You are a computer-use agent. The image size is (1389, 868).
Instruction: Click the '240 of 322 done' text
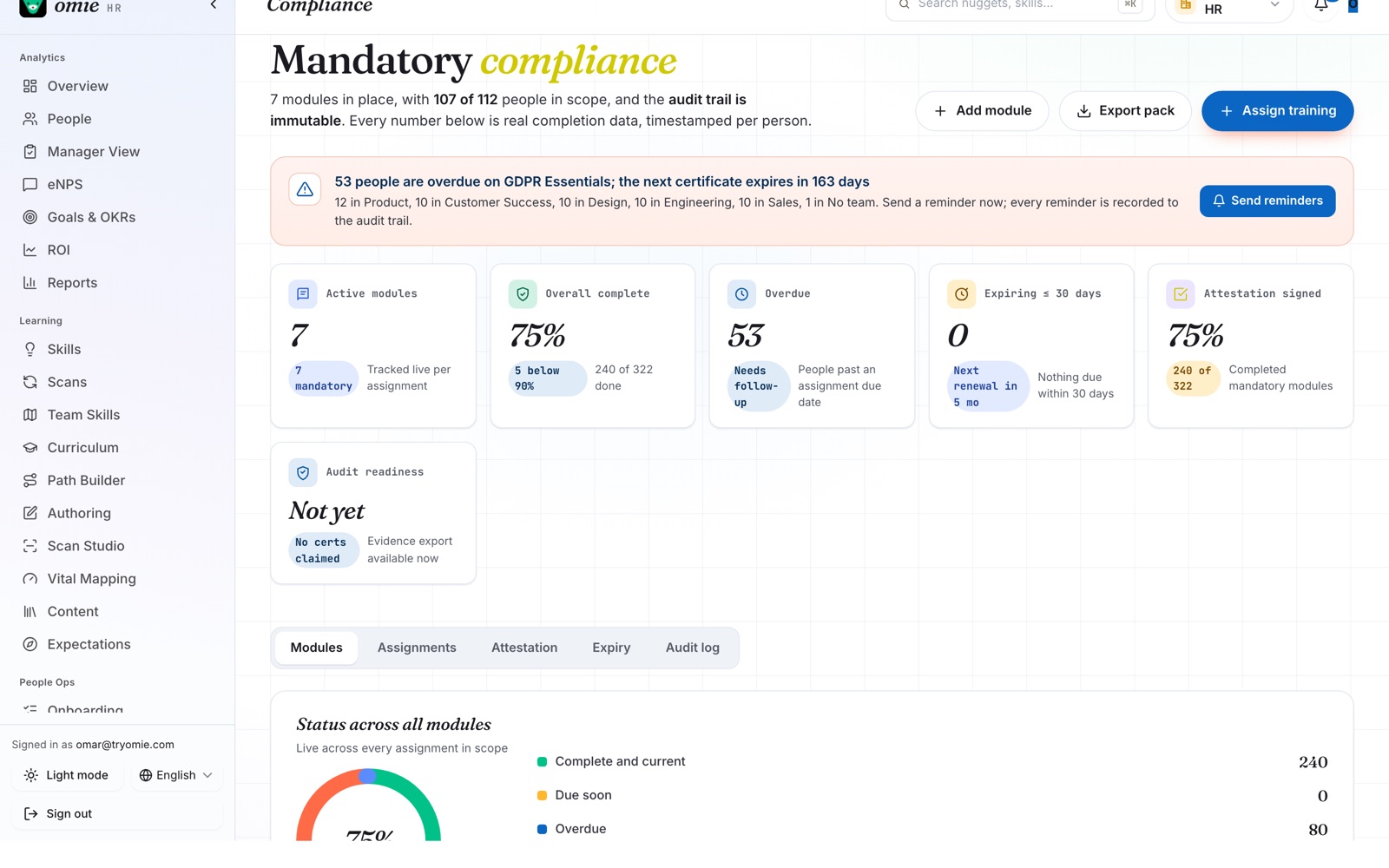[x=623, y=378]
